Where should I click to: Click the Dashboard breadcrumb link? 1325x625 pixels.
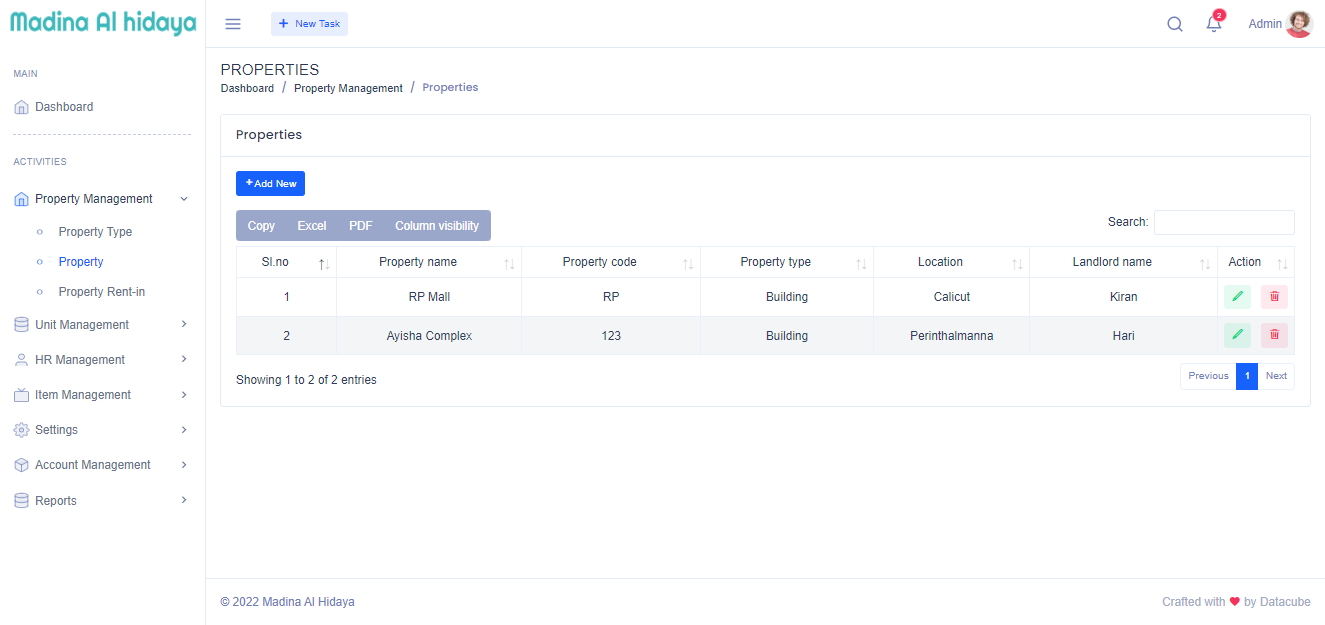(247, 88)
